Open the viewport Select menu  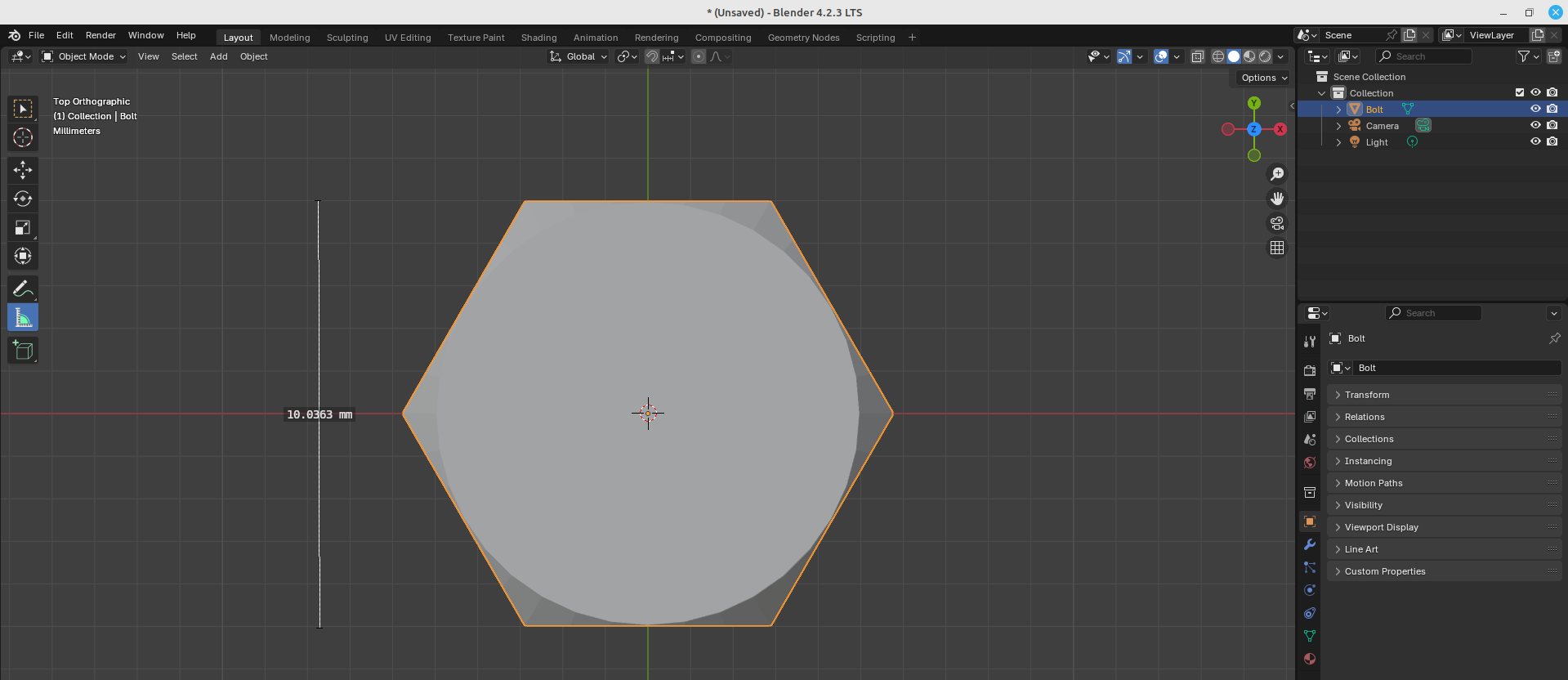185,56
